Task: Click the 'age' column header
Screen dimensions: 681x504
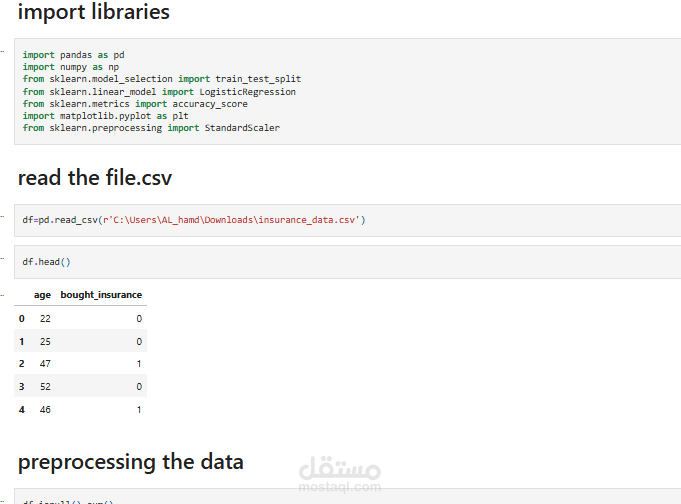Action: click(42, 295)
